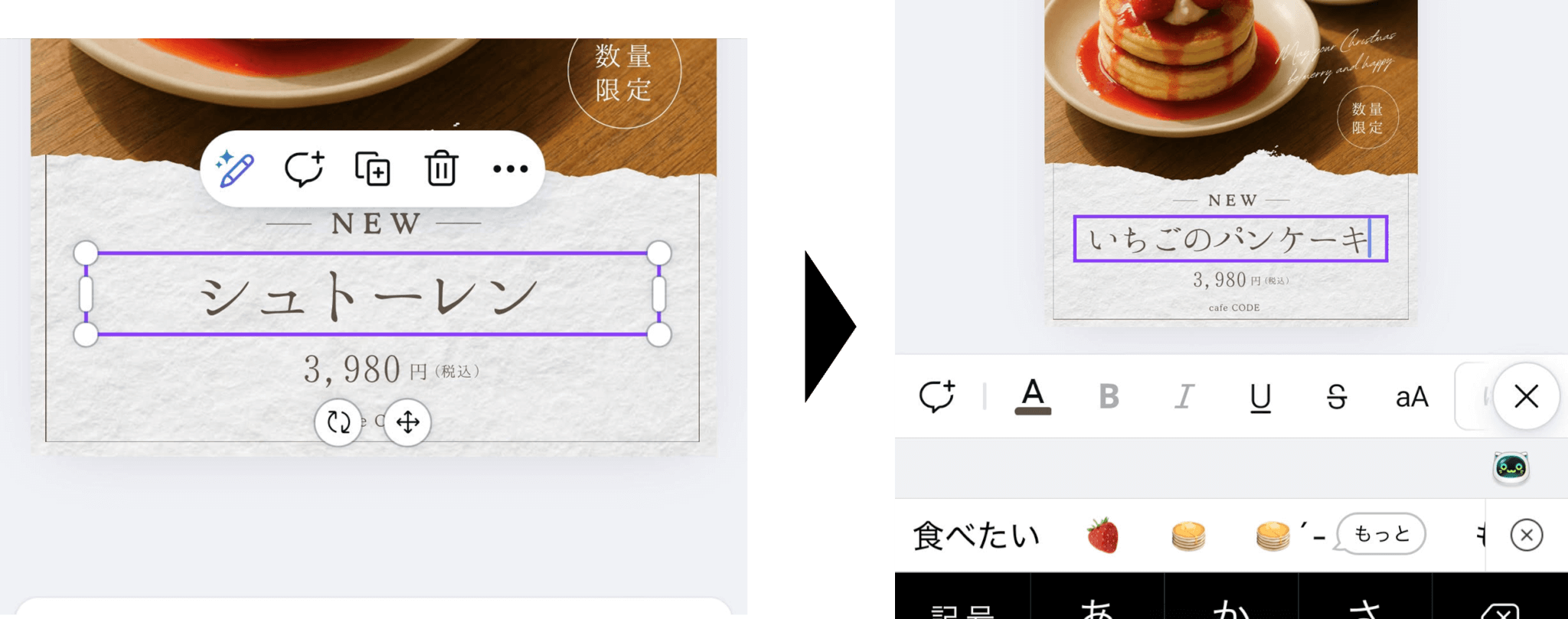Dismiss the suggestion bar with circled X
The width and height of the screenshot is (1568, 619).
(x=1527, y=535)
